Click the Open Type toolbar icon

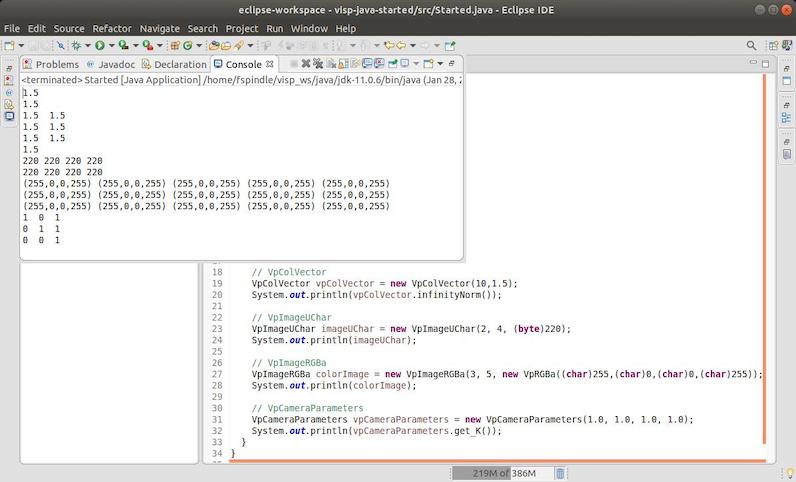pos(215,45)
